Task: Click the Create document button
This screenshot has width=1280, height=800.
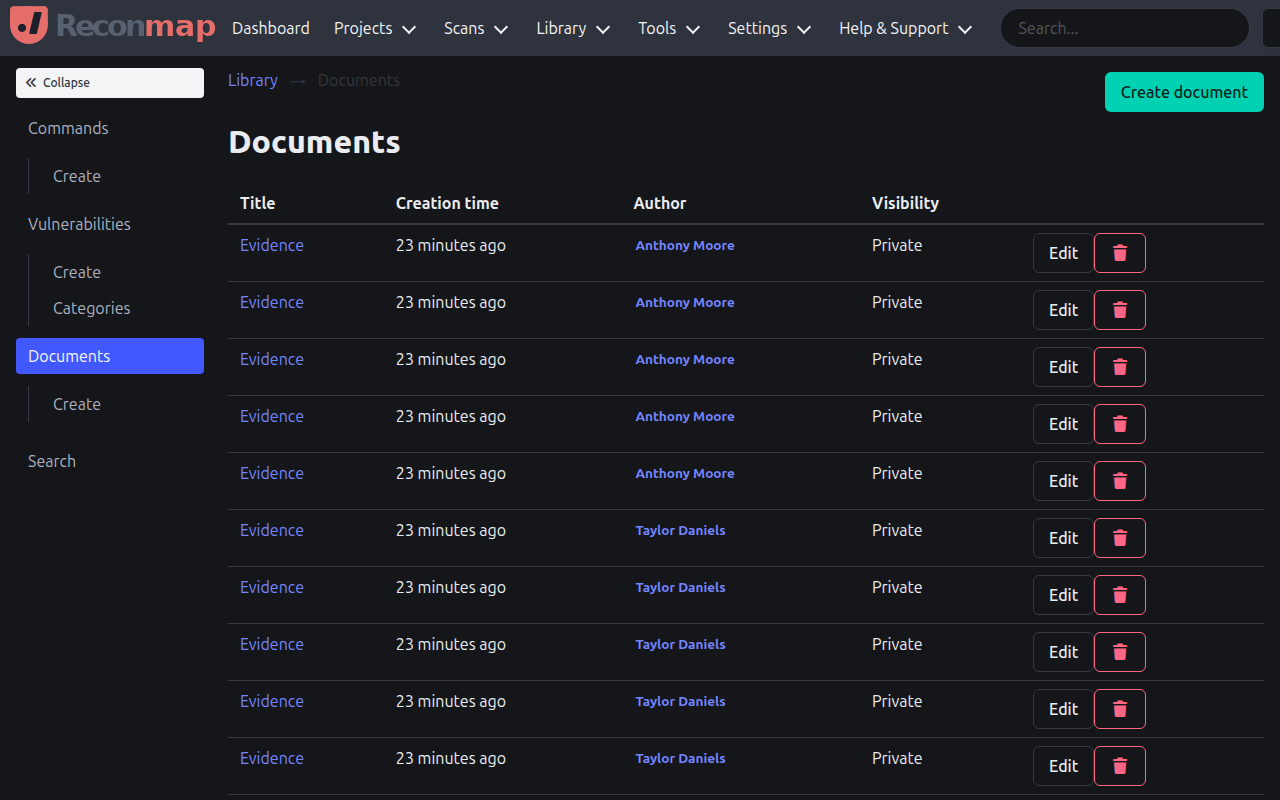Action: pos(1184,92)
